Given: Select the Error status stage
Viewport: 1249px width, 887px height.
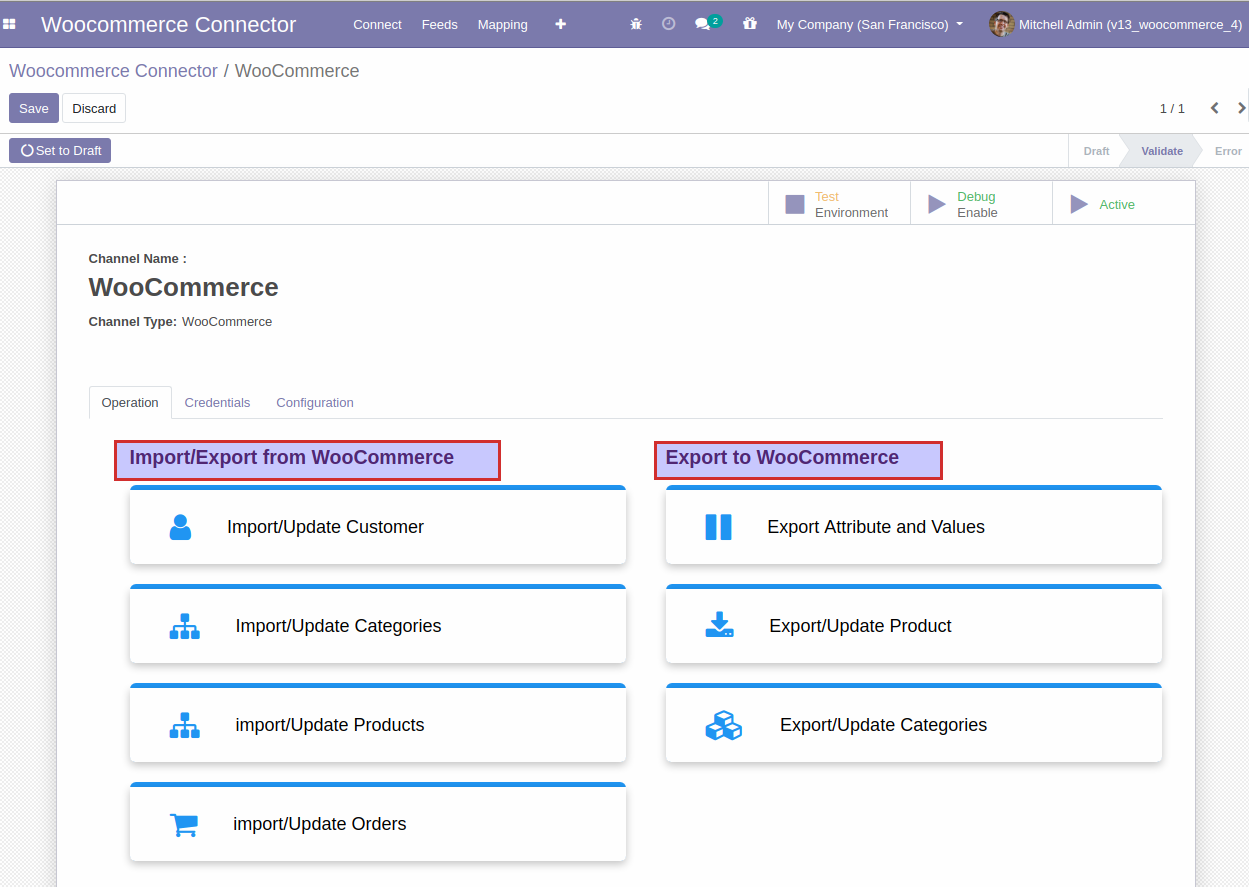Looking at the screenshot, I should pyautogui.click(x=1228, y=151).
